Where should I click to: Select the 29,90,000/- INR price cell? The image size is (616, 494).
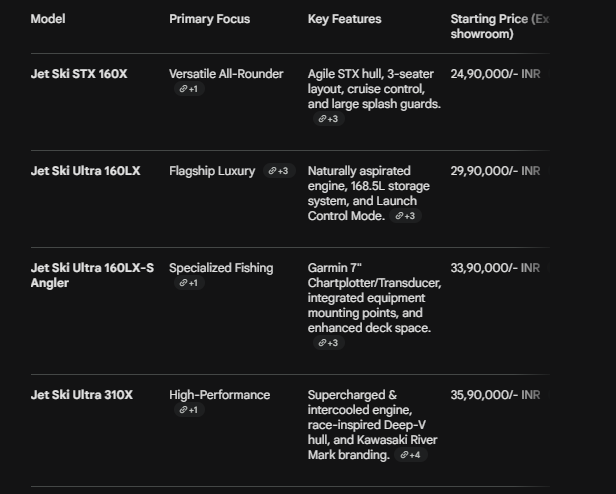pyautogui.click(x=495, y=171)
